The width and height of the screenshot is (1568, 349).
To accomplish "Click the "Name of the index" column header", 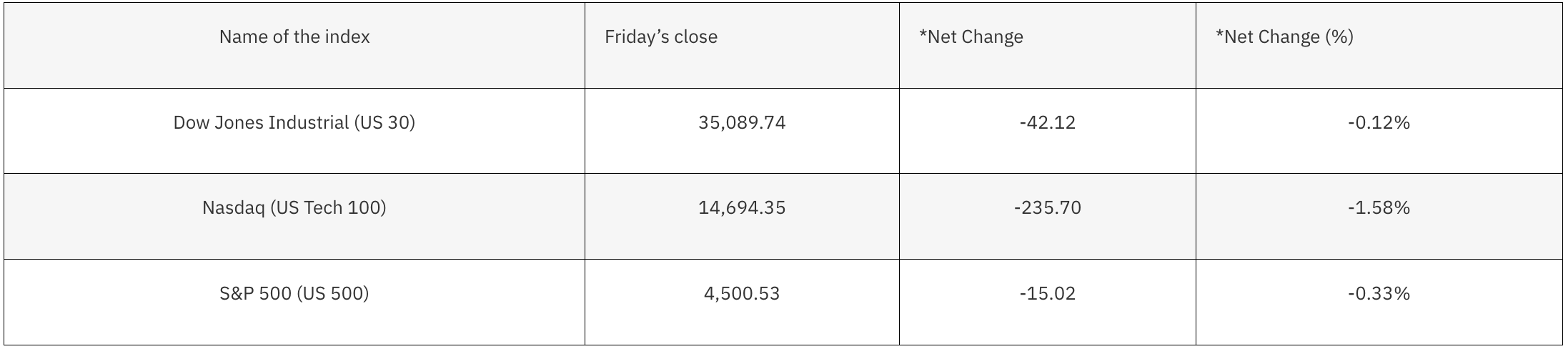I will tap(294, 37).
